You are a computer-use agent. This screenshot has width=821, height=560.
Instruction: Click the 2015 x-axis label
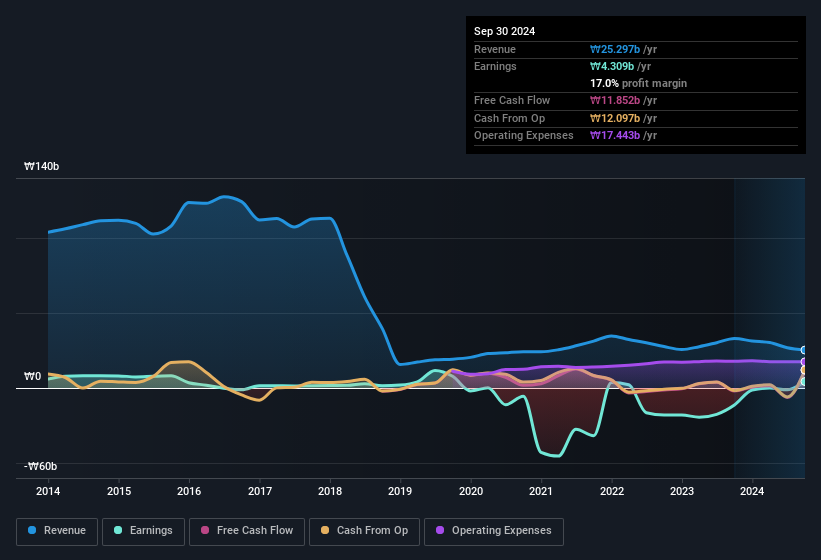(119, 491)
